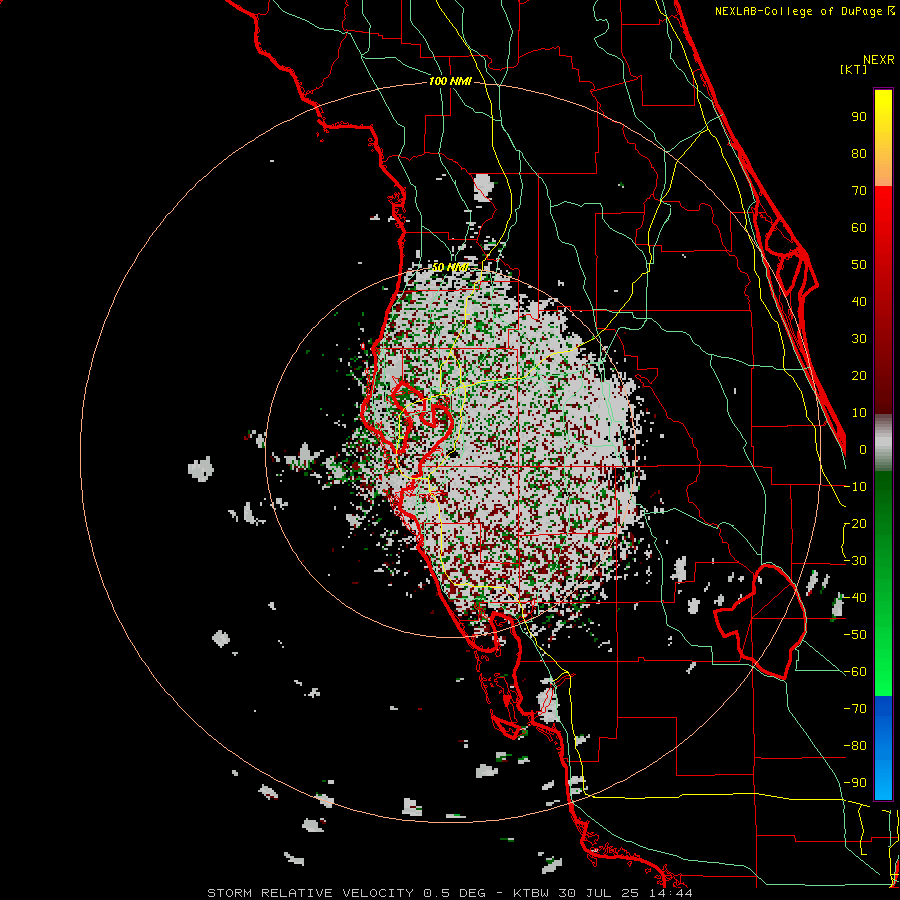Click the -80 value on the velocity scale
The image size is (900, 900).
point(855,746)
